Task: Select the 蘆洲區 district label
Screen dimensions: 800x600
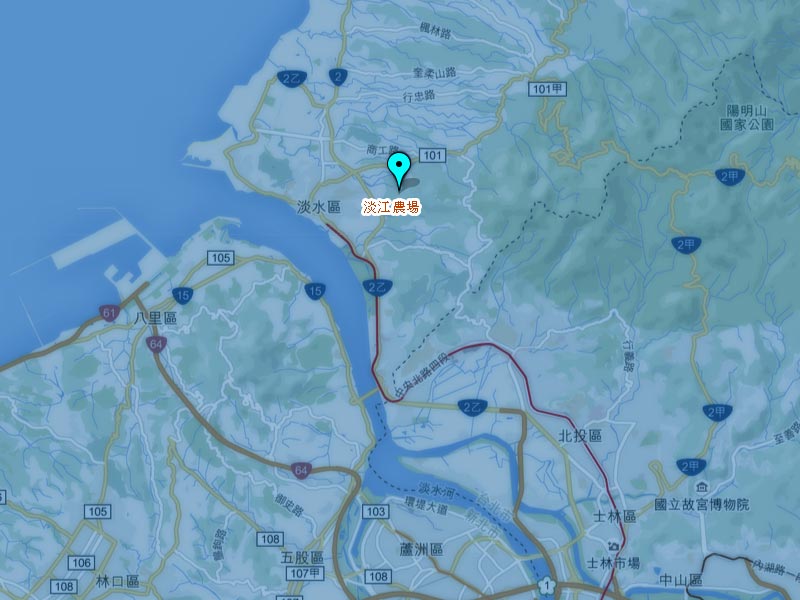Action: coord(421,549)
